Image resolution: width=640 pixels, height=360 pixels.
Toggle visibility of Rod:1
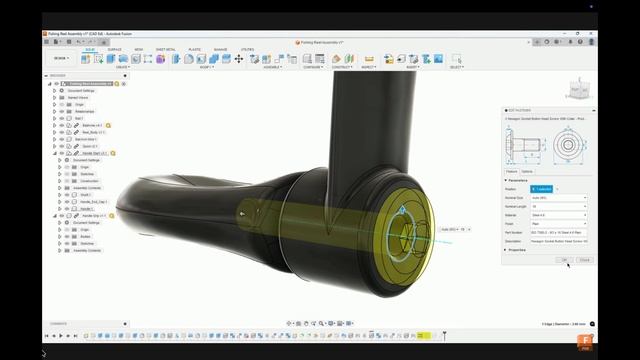click(62, 118)
